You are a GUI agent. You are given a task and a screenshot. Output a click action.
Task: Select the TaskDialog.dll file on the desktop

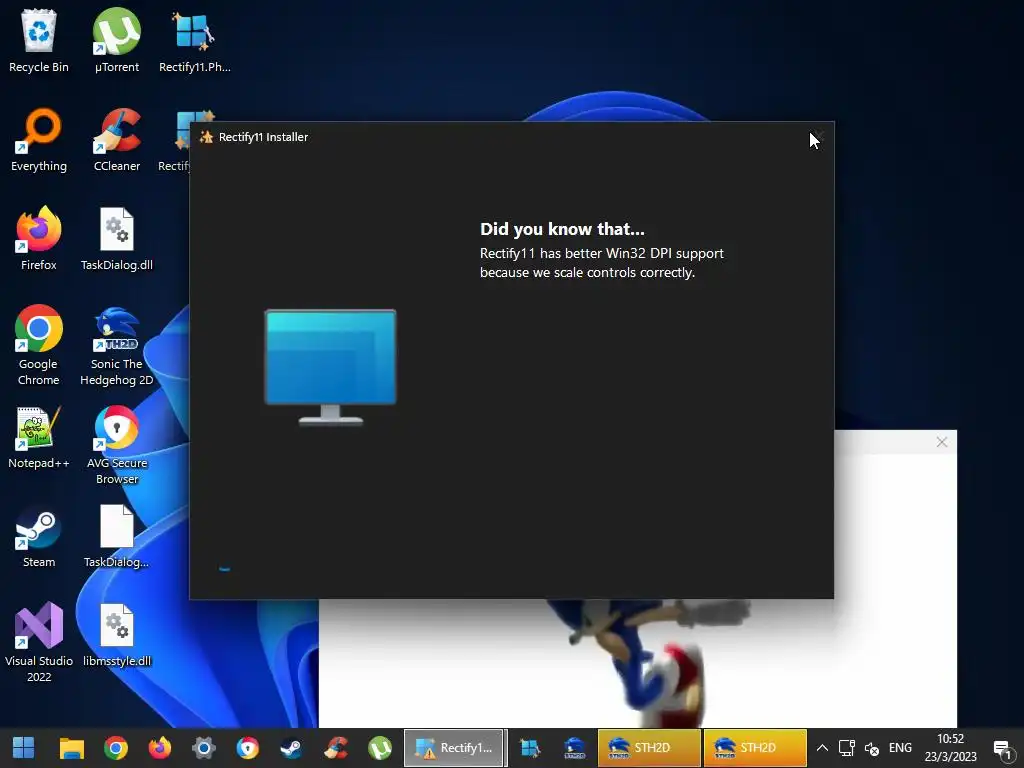[x=116, y=238]
